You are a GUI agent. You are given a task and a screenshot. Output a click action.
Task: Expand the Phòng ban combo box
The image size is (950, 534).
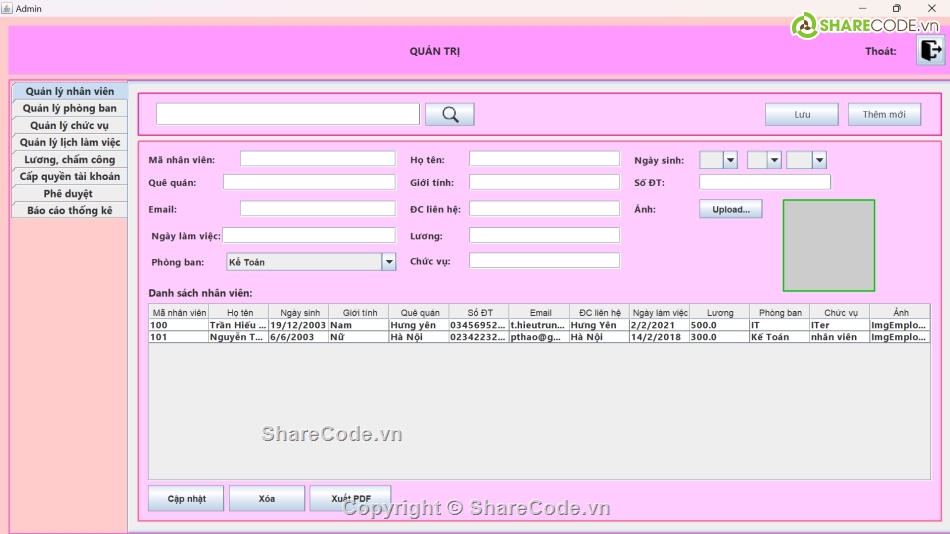pyautogui.click(x=389, y=262)
